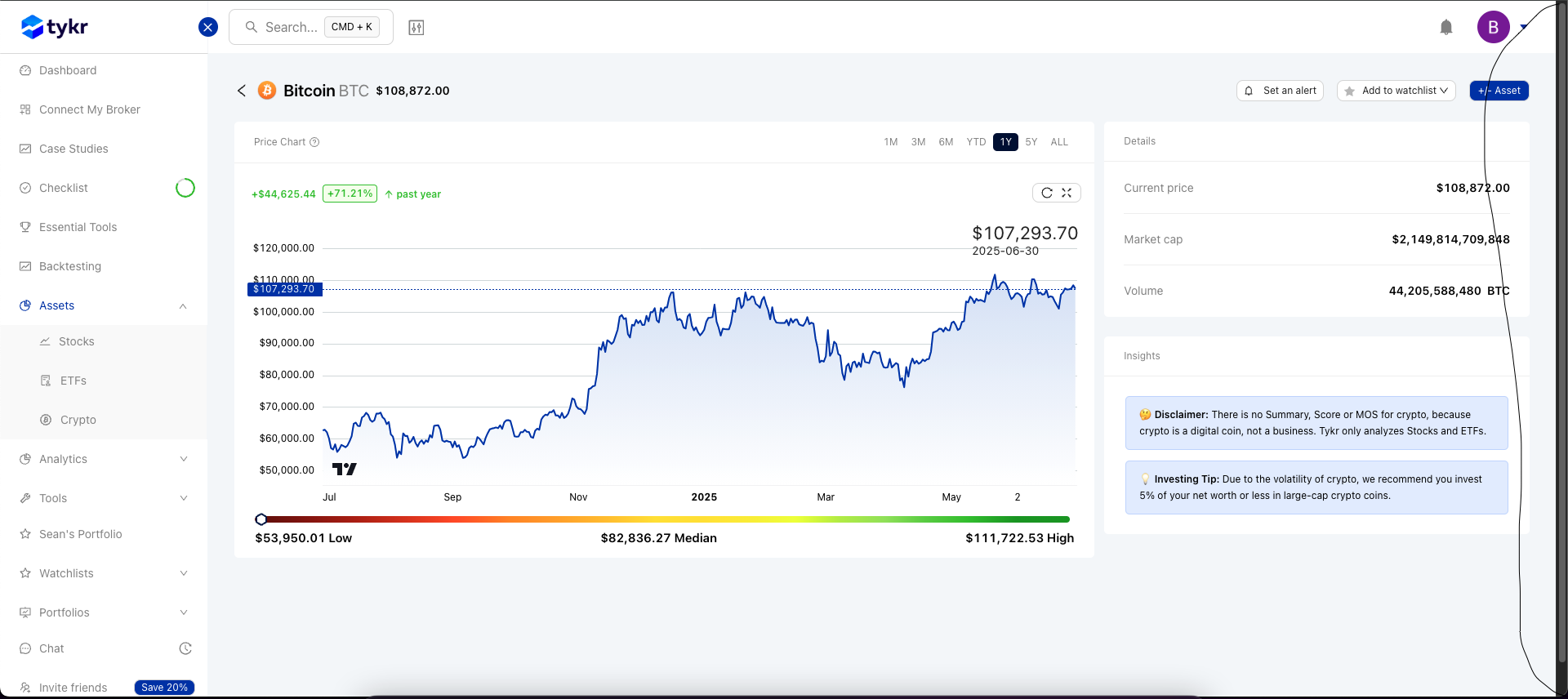Go to the Dashboard page
Image resolution: width=1568 pixels, height=699 pixels.
pyautogui.click(x=68, y=70)
